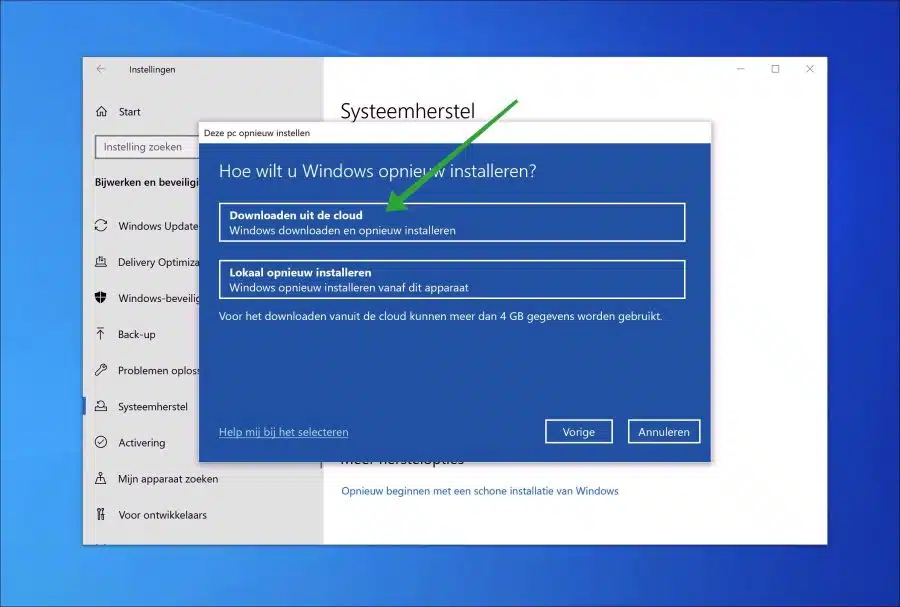
Task: Click the Back-up arrow icon
Action: pos(101,334)
